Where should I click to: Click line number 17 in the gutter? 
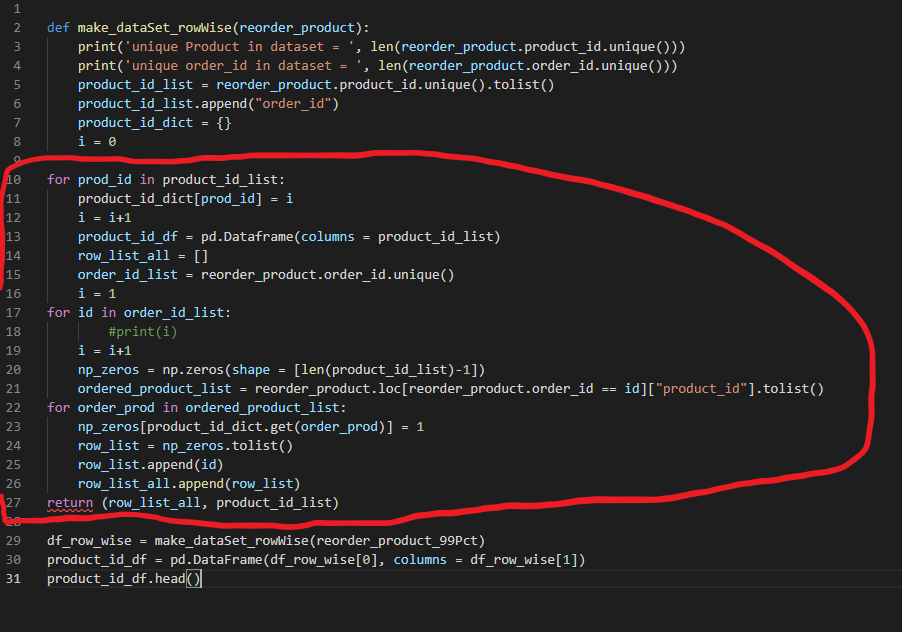tap(13, 312)
